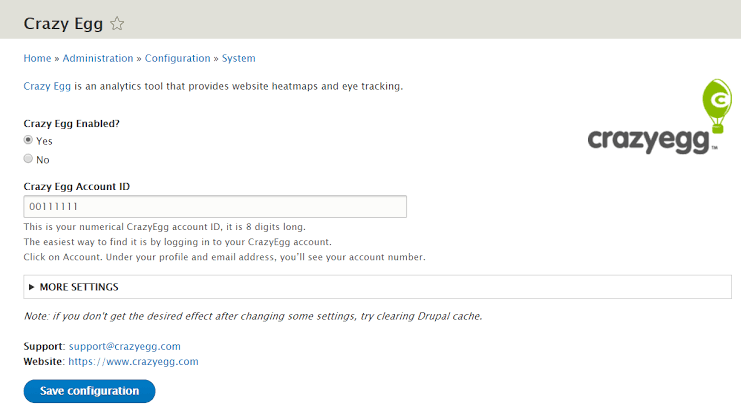Click 'Click on Account' help line

tap(224, 257)
